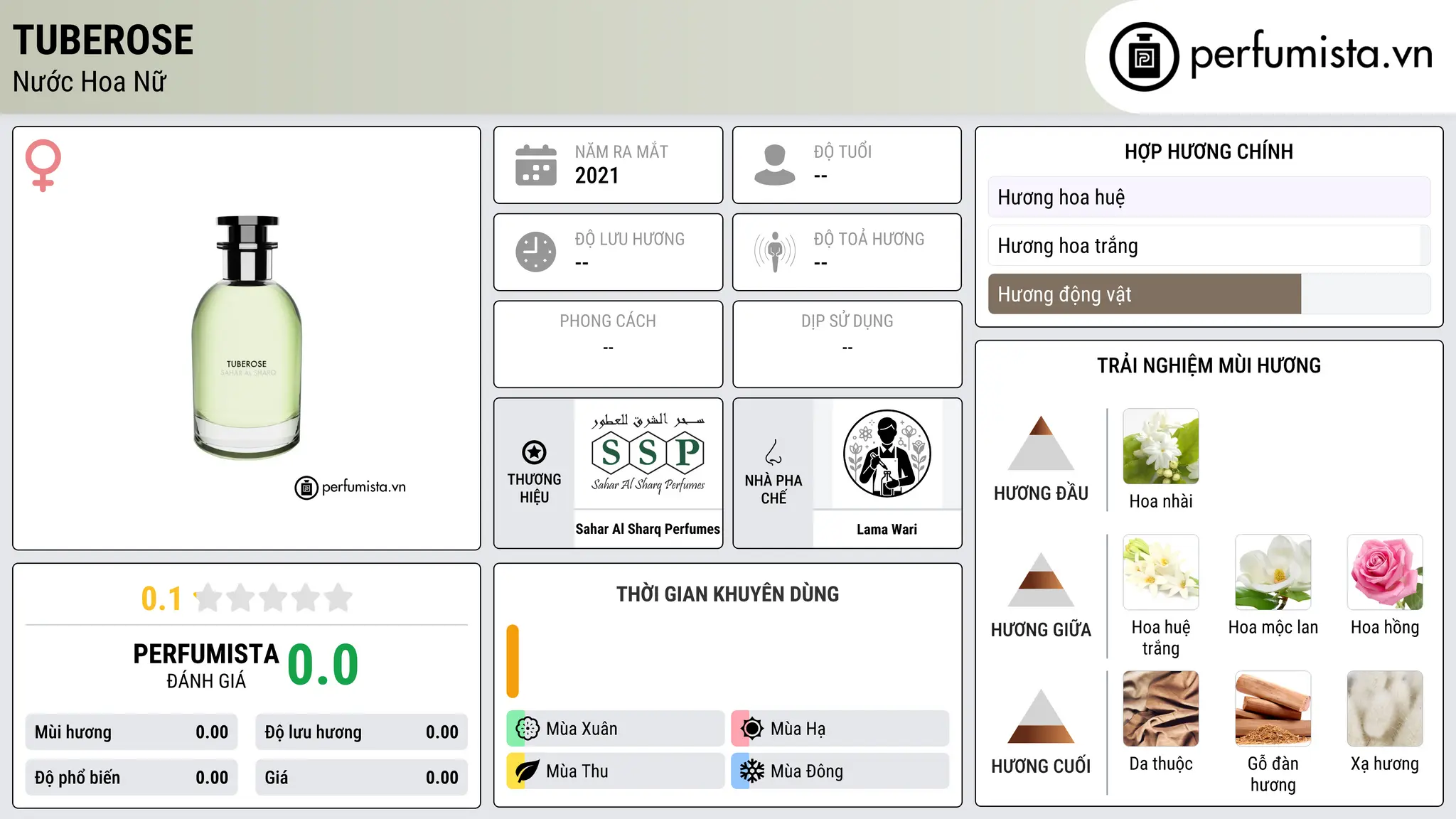Select the Xạ hương note image

pyautogui.click(x=1385, y=709)
